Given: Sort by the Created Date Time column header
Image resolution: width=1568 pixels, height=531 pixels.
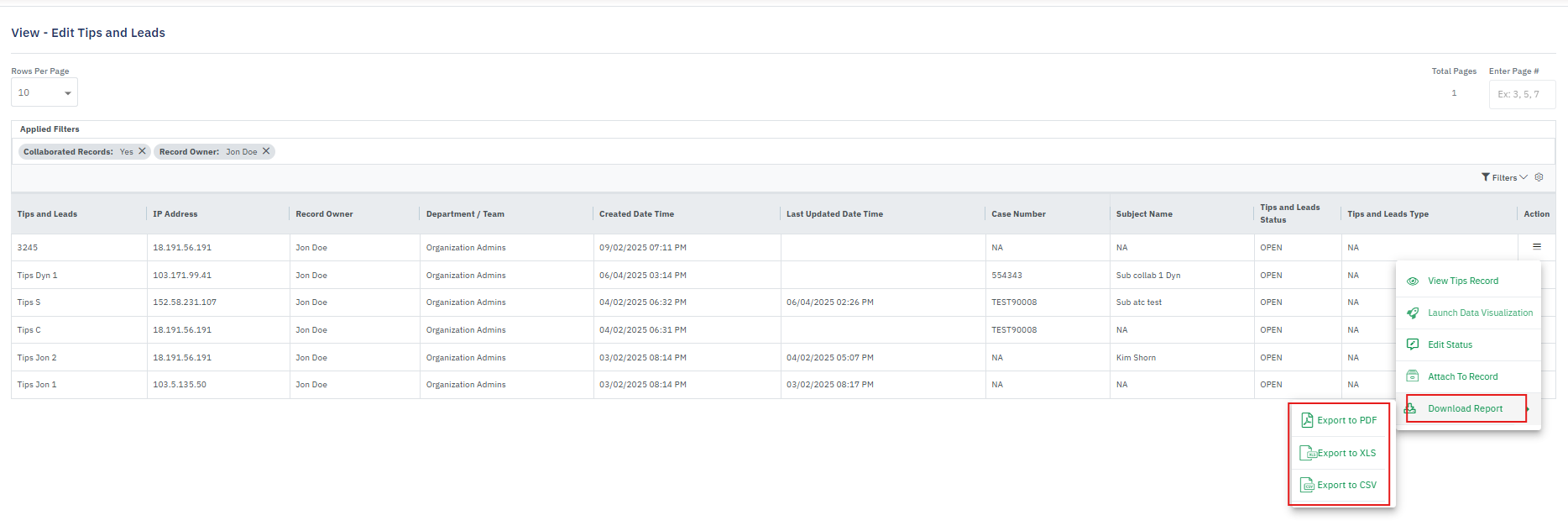Looking at the screenshot, I should click(x=636, y=214).
